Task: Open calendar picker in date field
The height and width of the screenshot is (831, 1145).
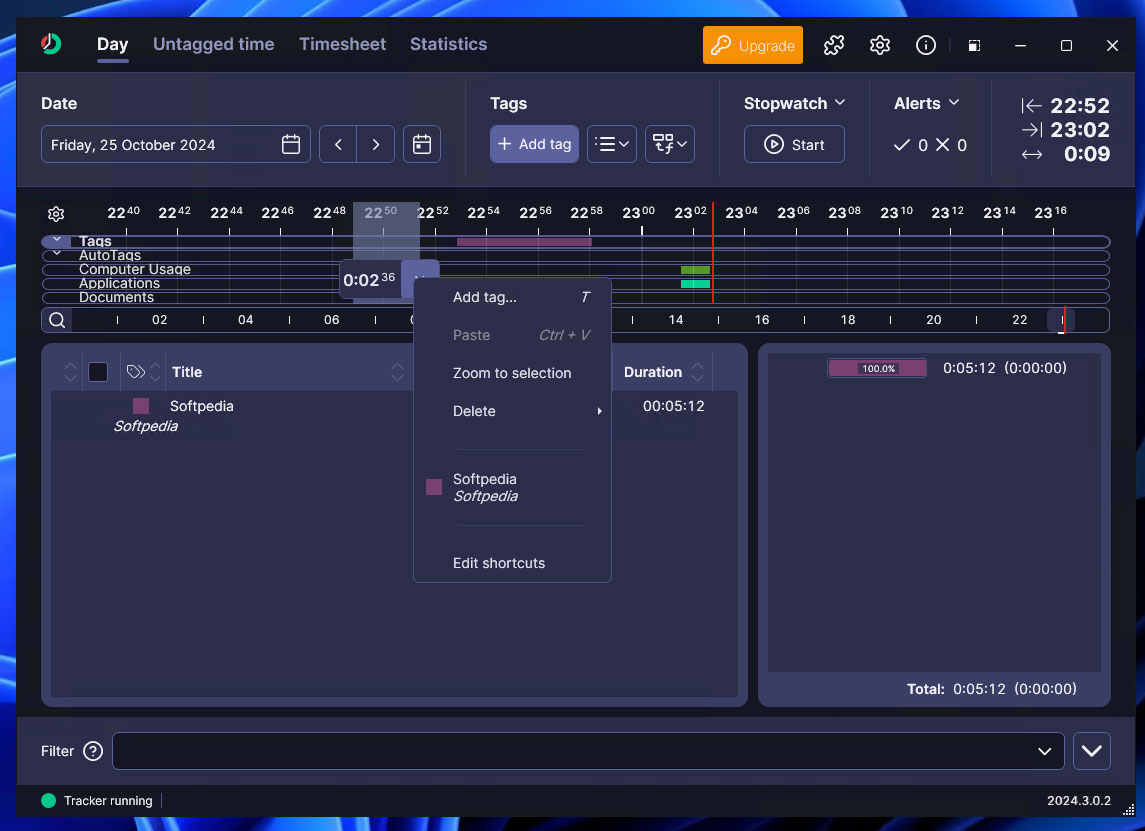Action: 291,145
